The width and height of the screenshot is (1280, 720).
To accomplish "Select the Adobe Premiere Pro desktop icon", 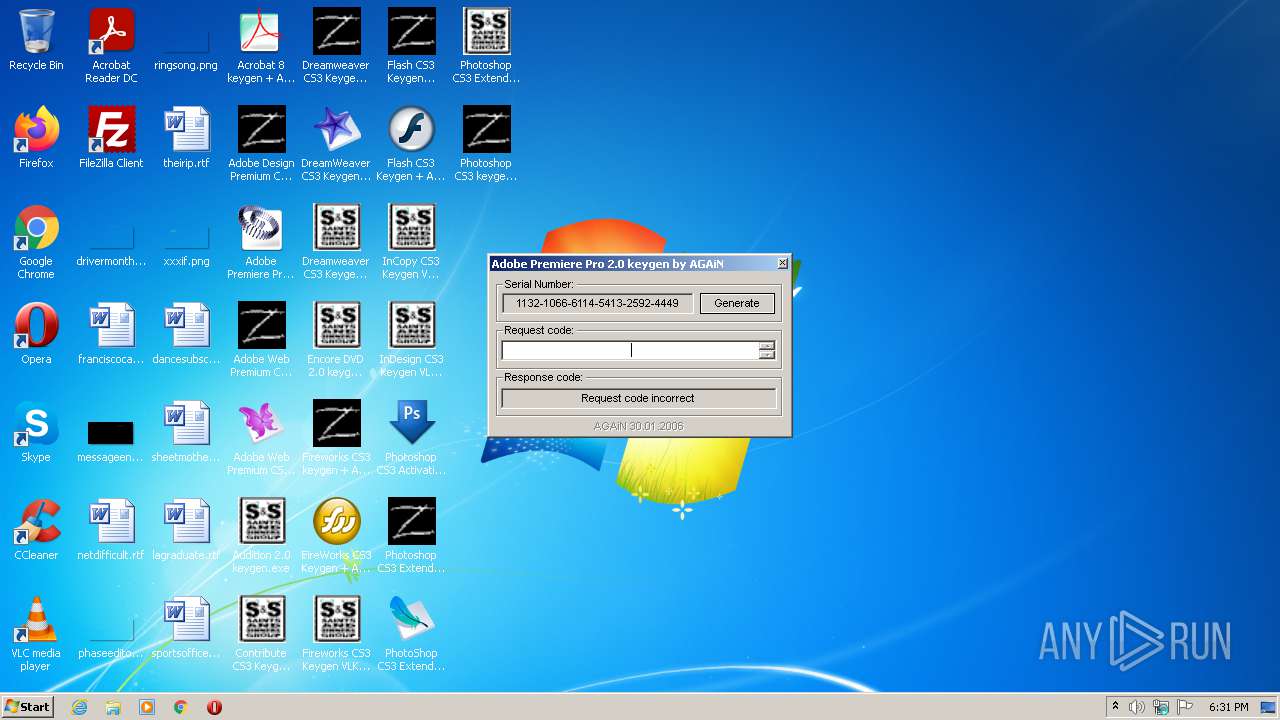I will tap(261, 241).
